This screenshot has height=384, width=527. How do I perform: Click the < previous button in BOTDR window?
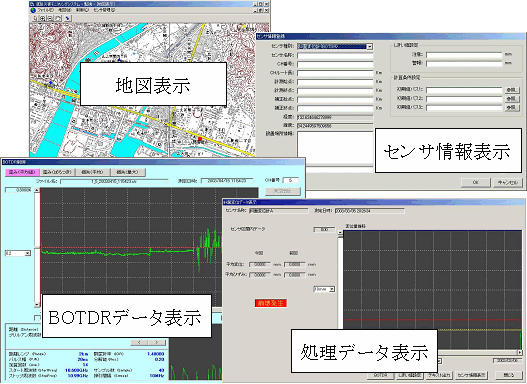click(x=139, y=343)
